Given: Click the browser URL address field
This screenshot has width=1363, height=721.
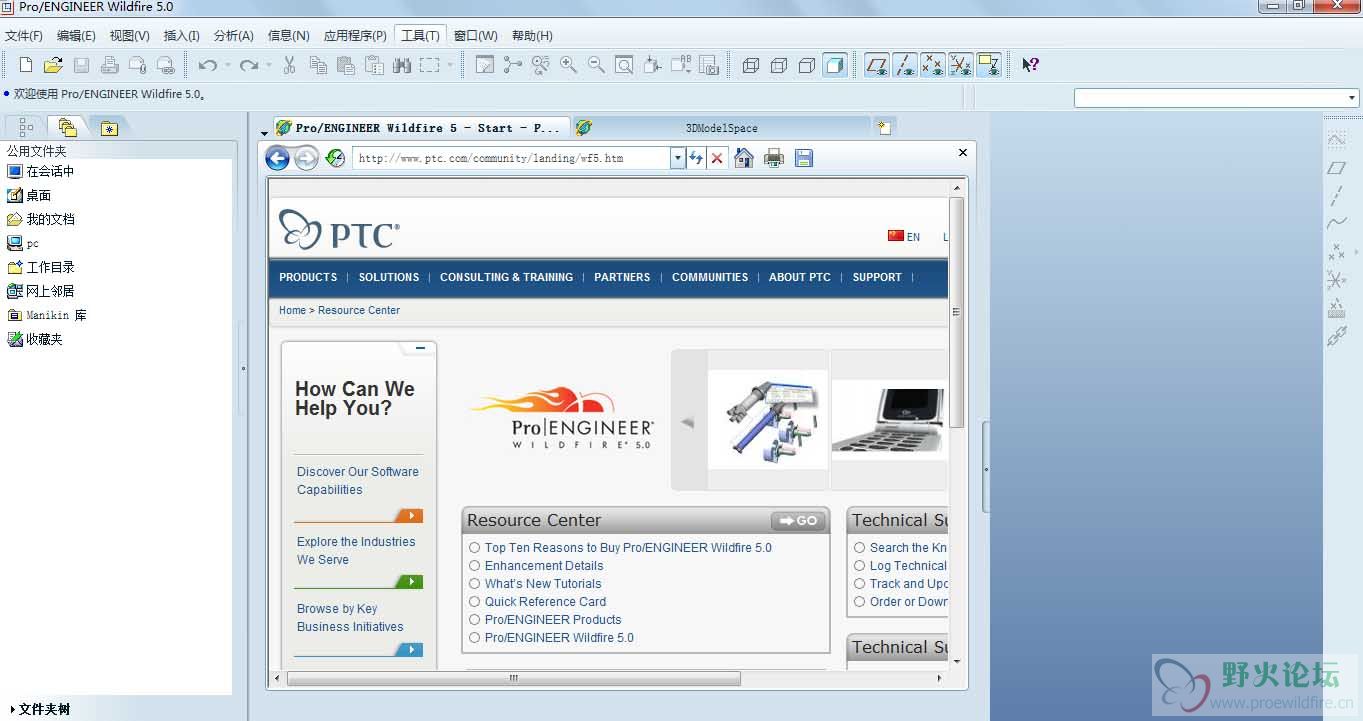Looking at the screenshot, I should coord(511,158).
